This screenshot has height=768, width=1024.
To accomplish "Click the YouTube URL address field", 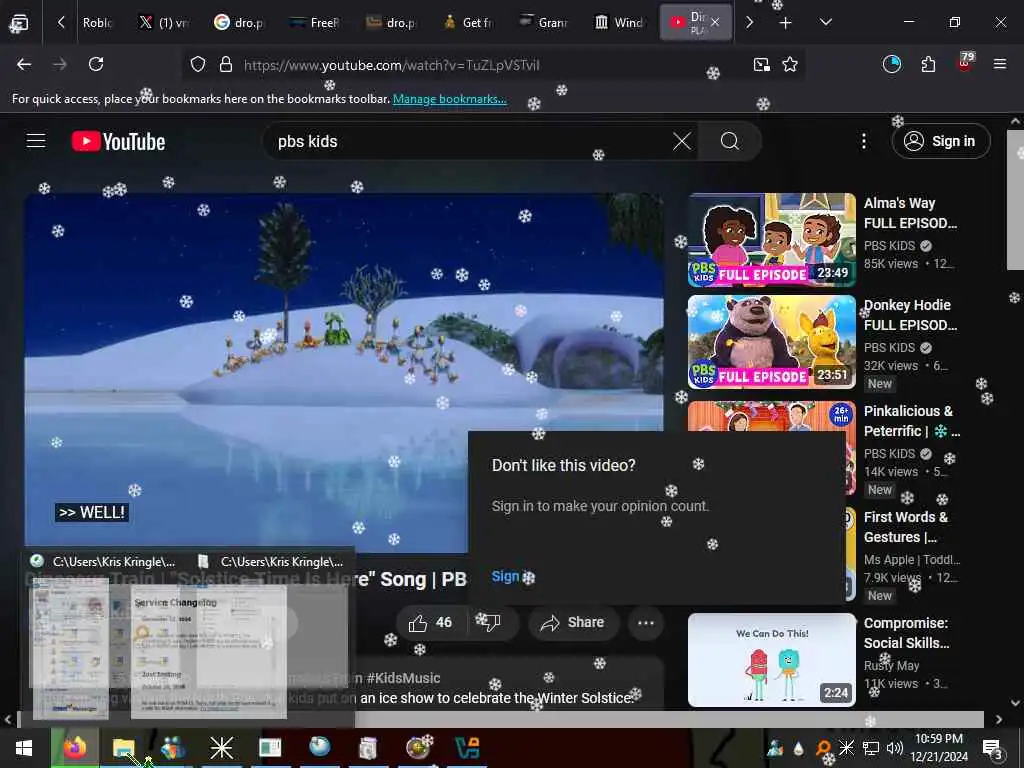I will coord(392,65).
